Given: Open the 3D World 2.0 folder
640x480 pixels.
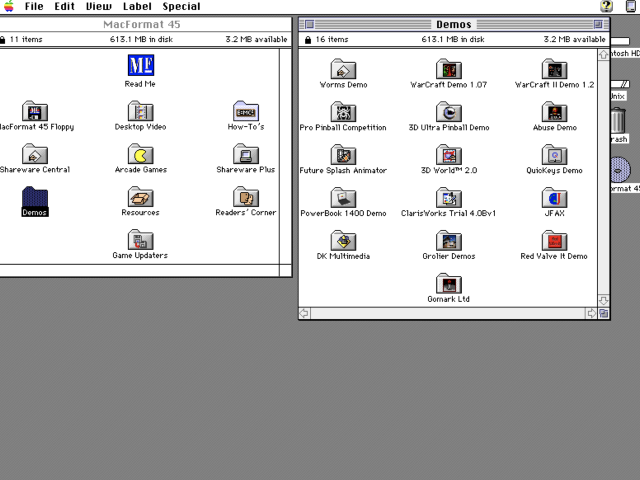Looking at the screenshot, I should coord(449,155).
